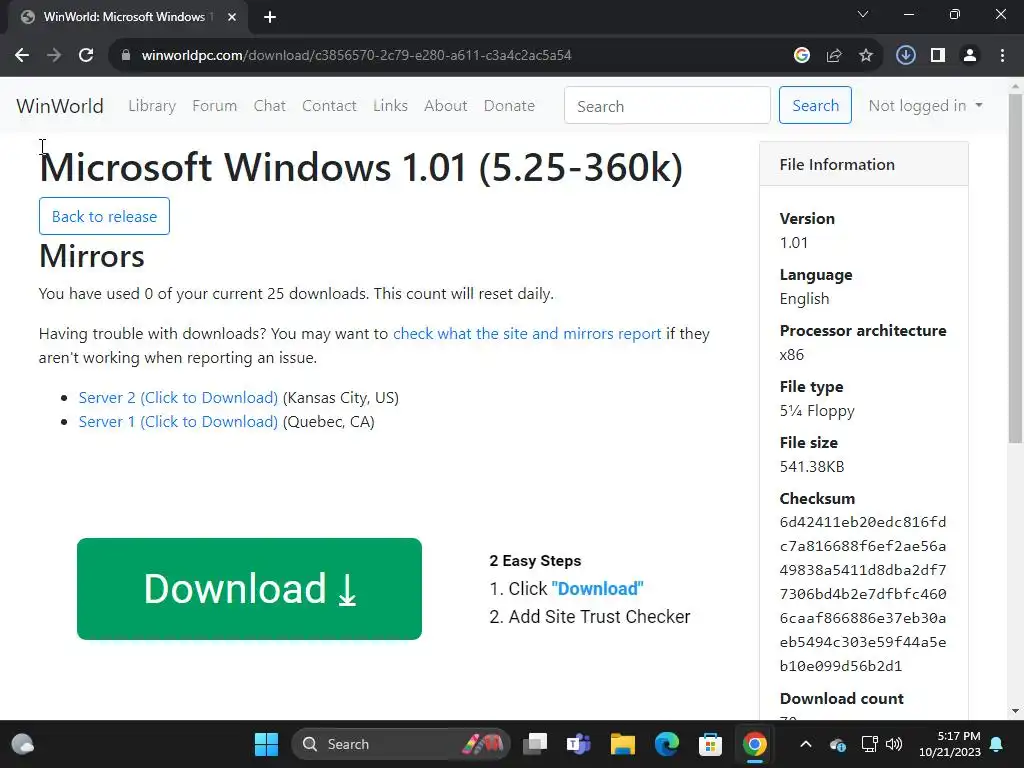Screen dimensions: 1024x768
Task: Open the volume speaker icon
Action: click(894, 744)
